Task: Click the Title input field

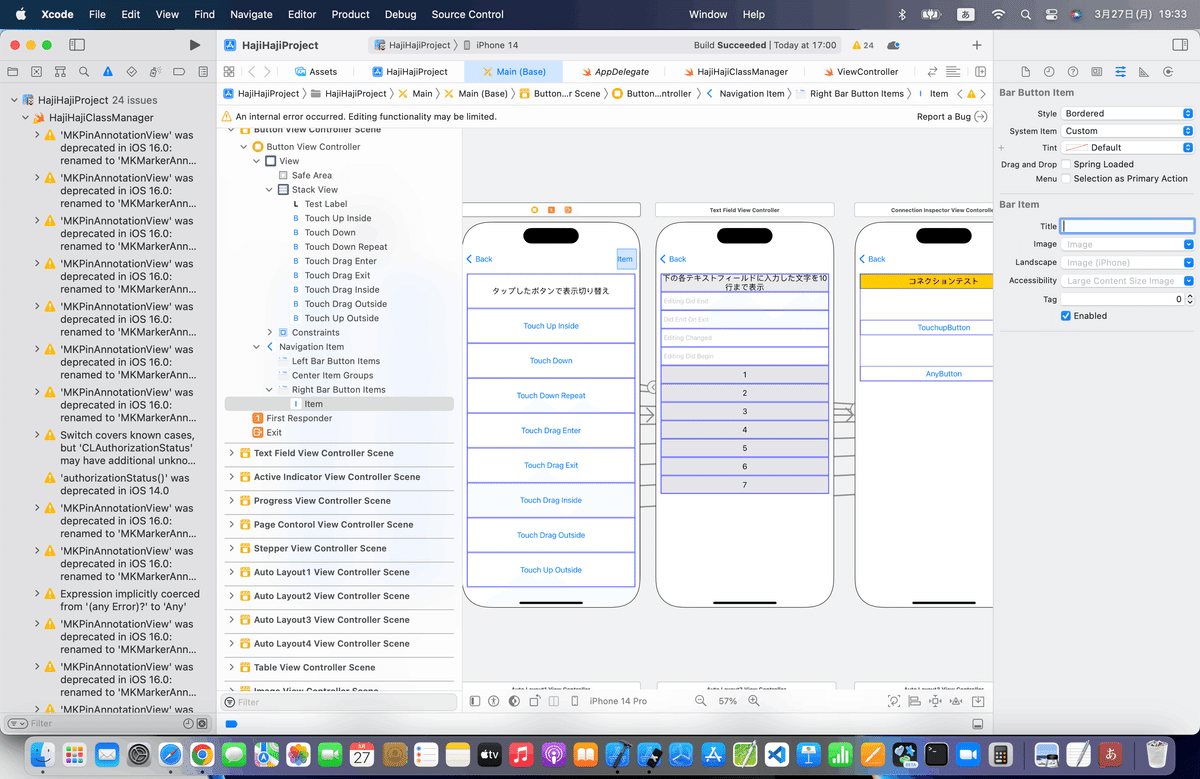Action: pos(1128,227)
